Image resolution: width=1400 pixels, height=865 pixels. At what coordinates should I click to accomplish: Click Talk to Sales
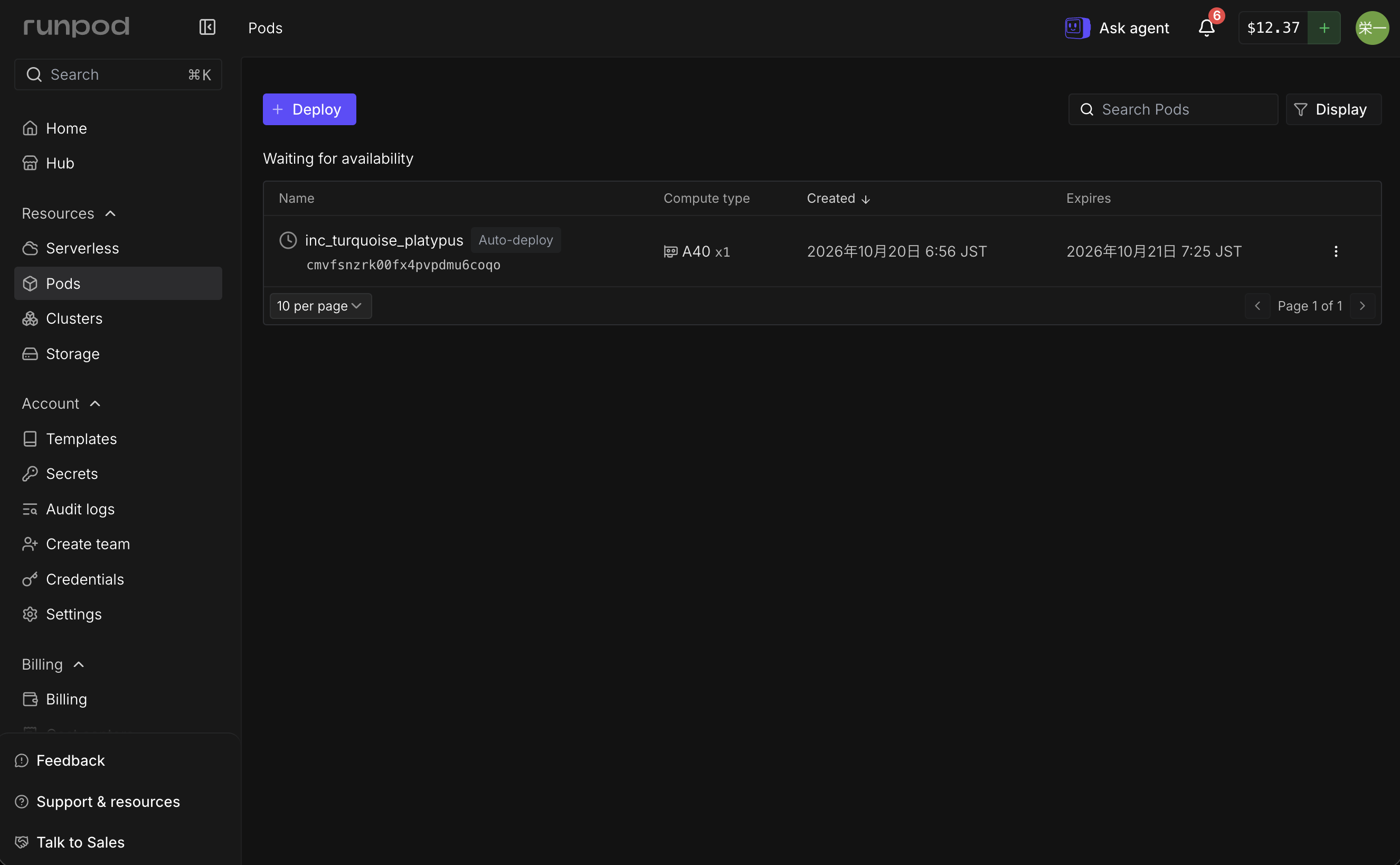[x=70, y=842]
